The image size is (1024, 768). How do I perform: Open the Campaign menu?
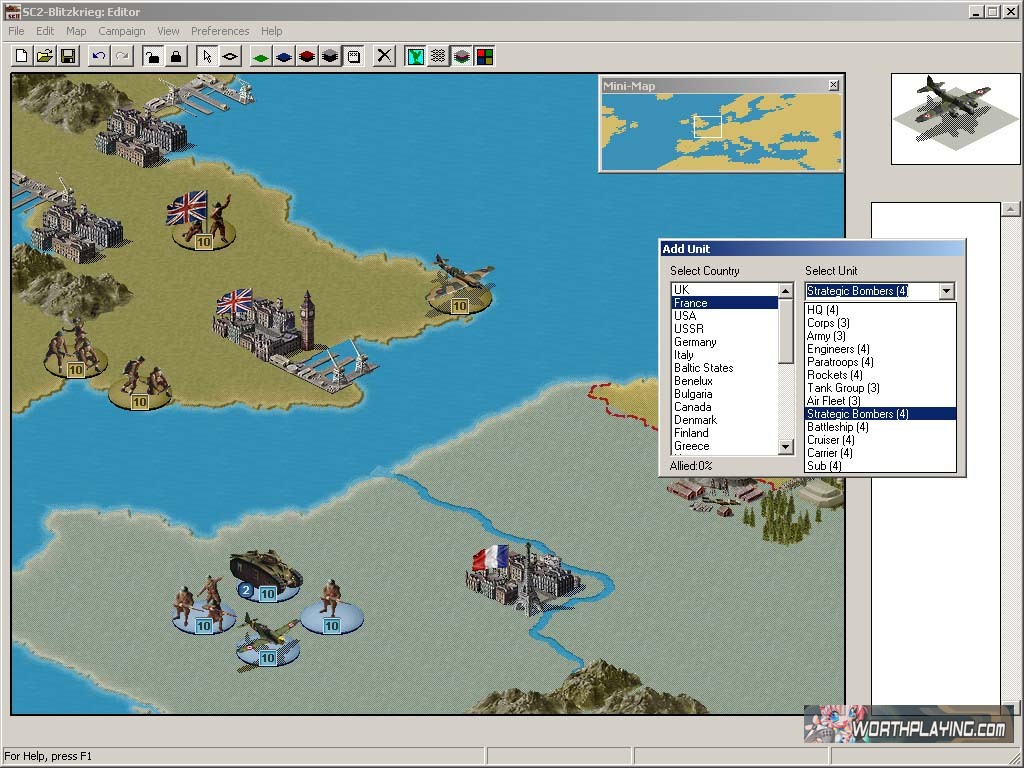pyautogui.click(x=121, y=31)
